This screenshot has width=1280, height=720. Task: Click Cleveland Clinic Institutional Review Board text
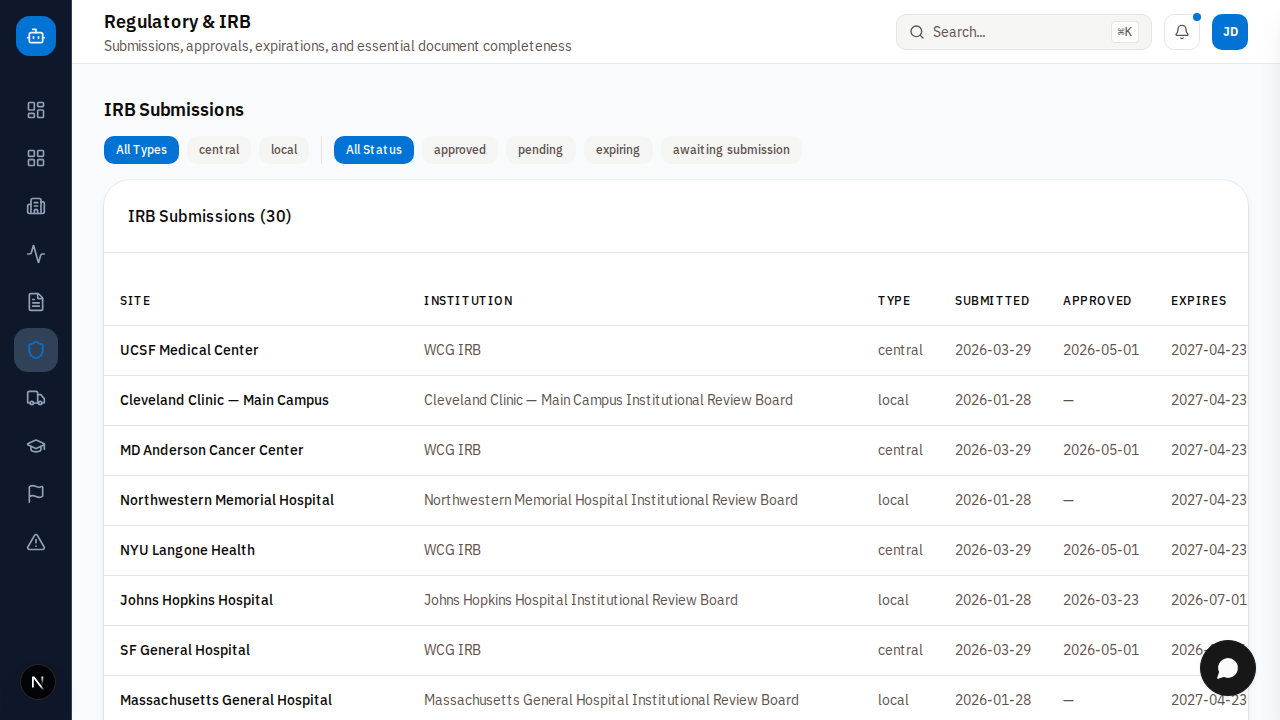(x=608, y=400)
